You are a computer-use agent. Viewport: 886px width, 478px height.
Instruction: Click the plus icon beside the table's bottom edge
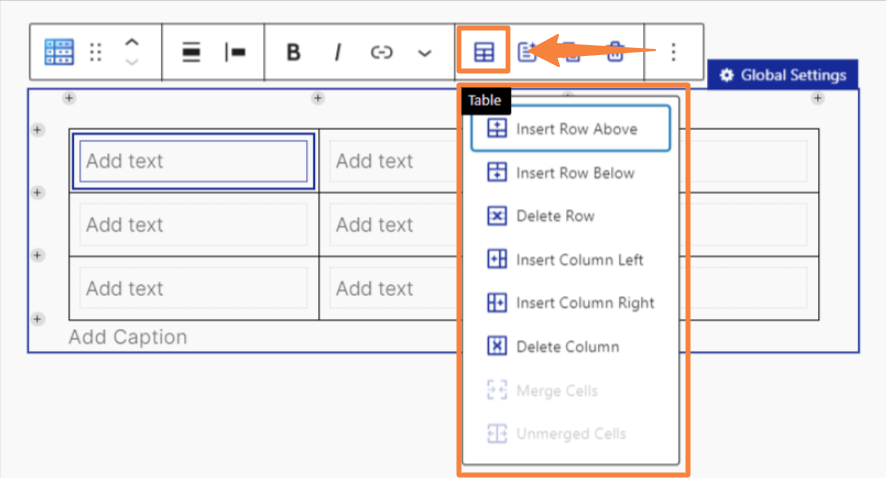[37, 319]
